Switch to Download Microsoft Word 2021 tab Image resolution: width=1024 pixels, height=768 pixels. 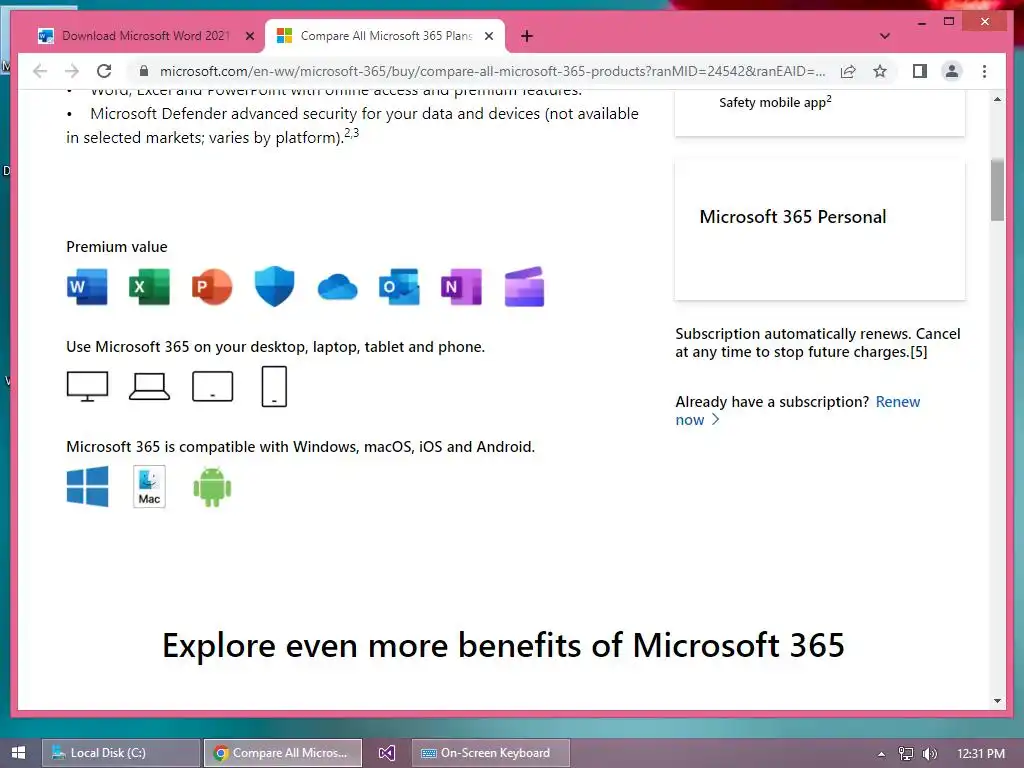coord(146,36)
